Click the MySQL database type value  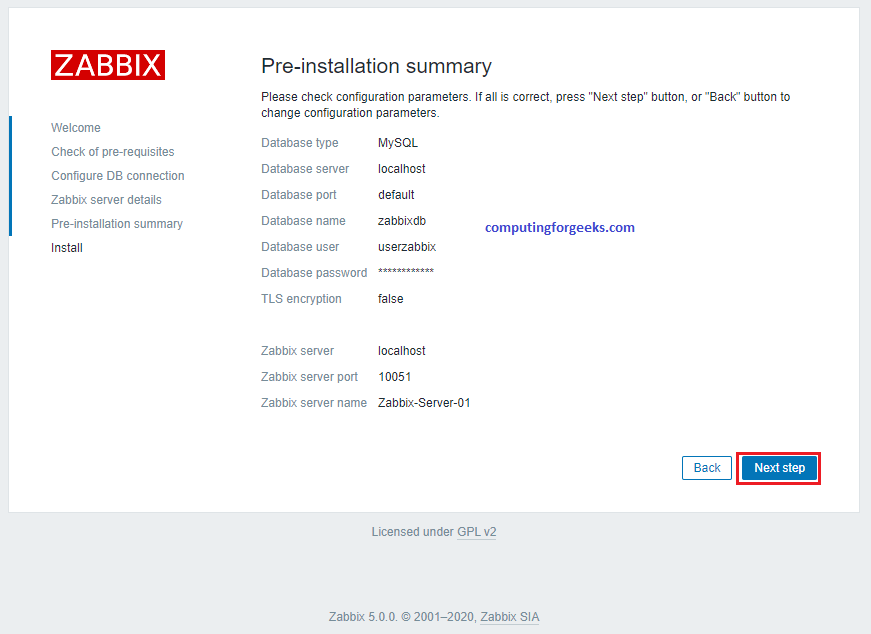398,143
